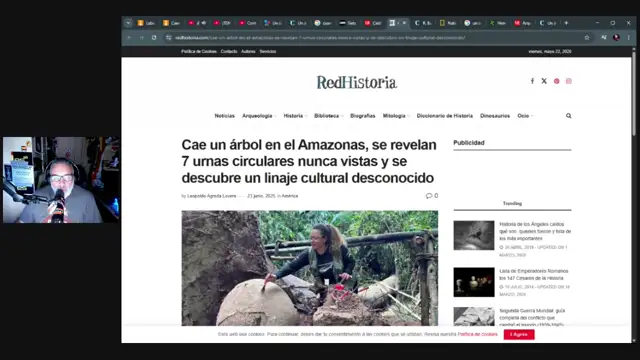The width and height of the screenshot is (640, 360).
Task: Open the Emperadores Romanos trending thumbnail
Action: pyautogui.click(x=473, y=282)
